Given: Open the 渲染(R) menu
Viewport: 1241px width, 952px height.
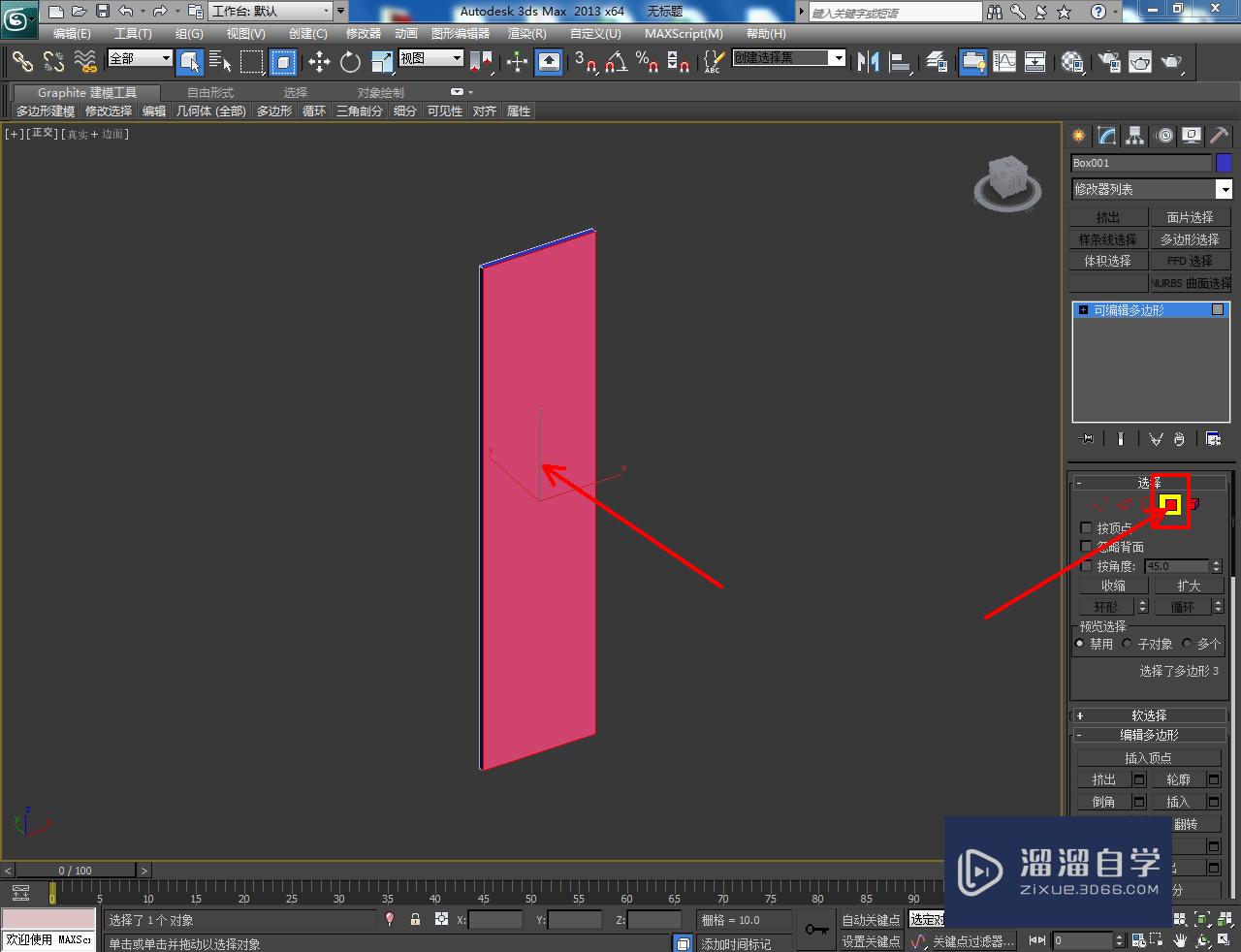Looking at the screenshot, I should pos(526,34).
